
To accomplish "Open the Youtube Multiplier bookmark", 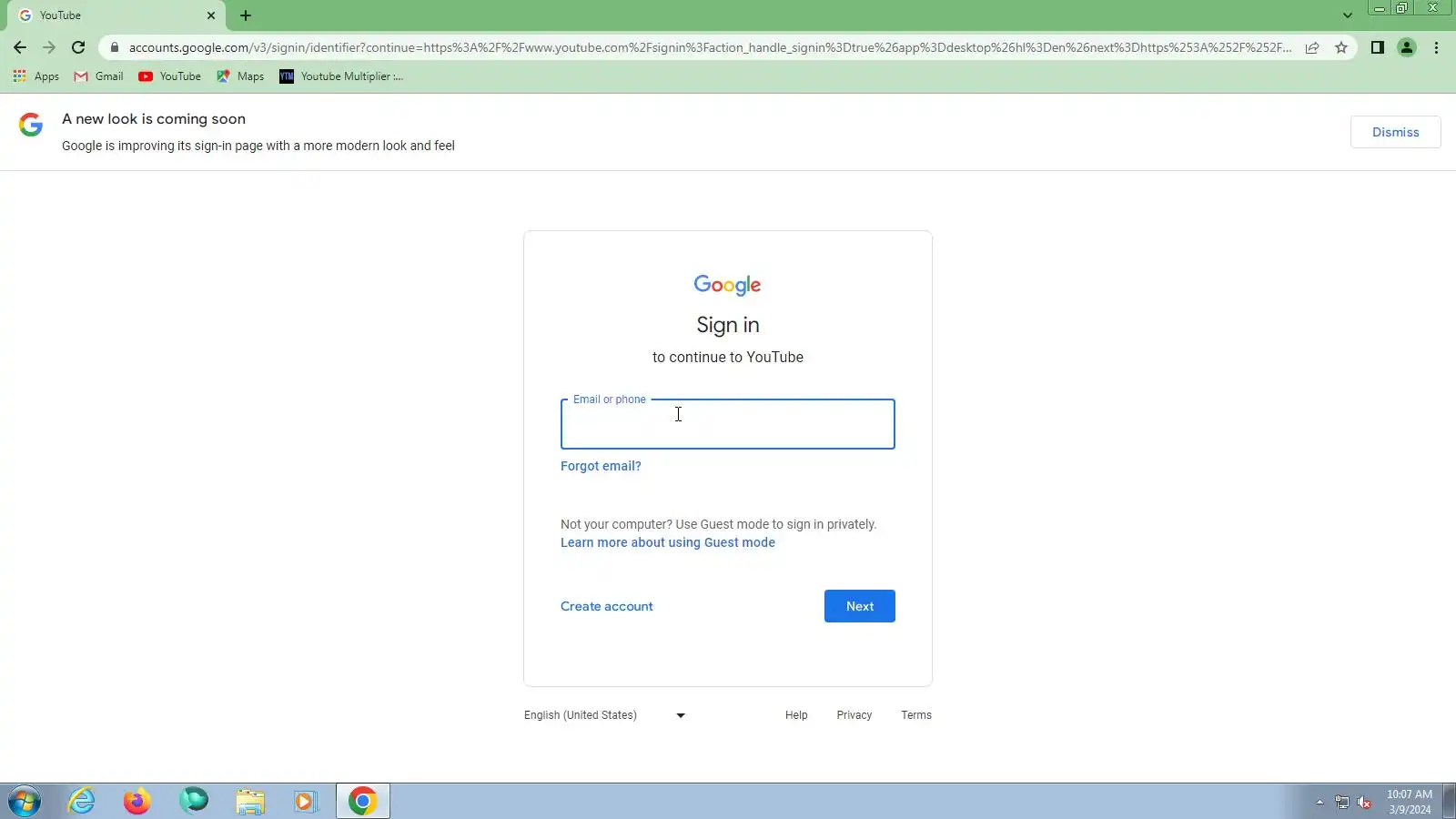I will [341, 76].
